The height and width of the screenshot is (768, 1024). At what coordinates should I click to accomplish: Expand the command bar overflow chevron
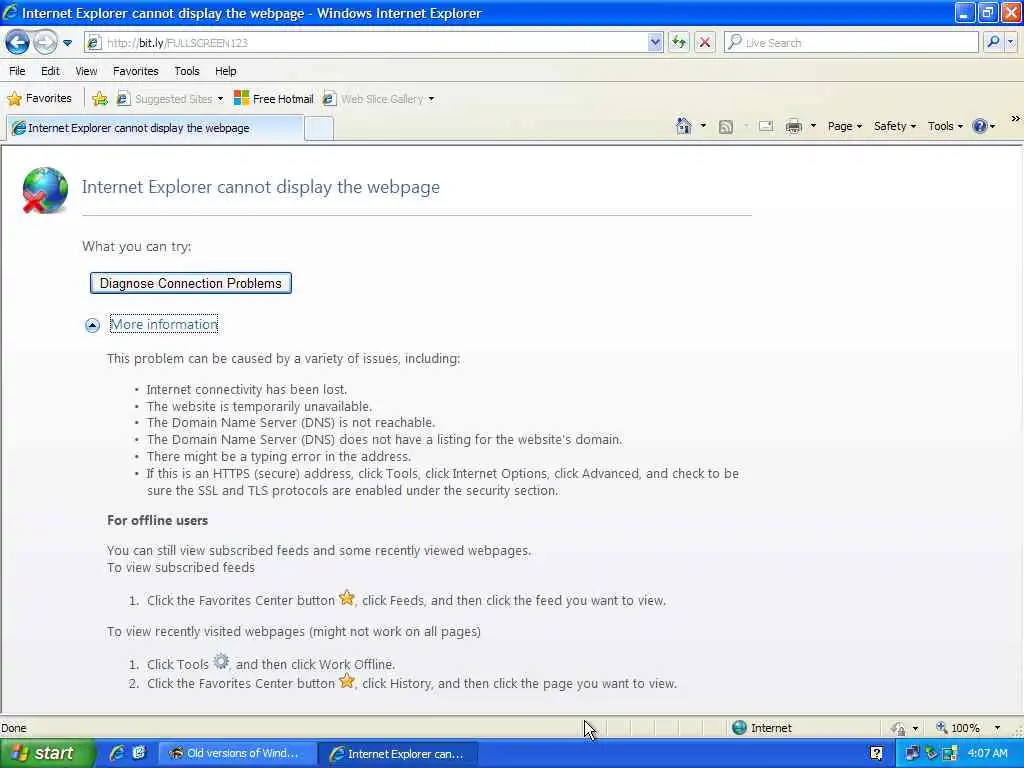tap(1015, 119)
